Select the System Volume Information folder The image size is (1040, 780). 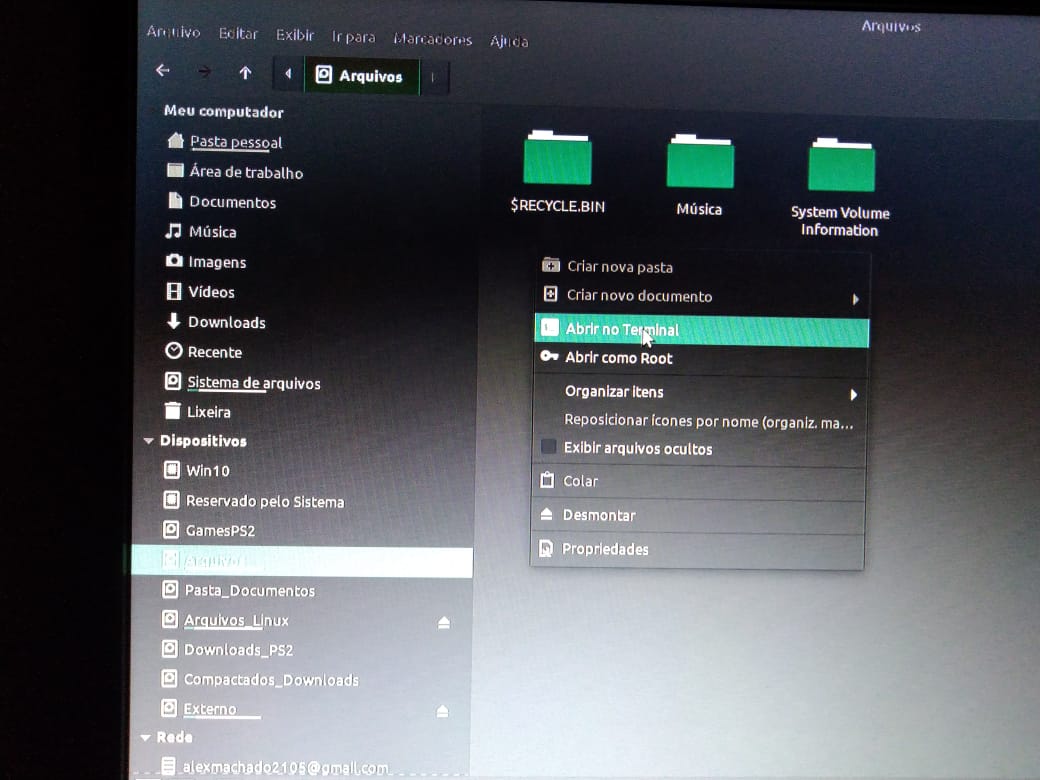tap(840, 188)
